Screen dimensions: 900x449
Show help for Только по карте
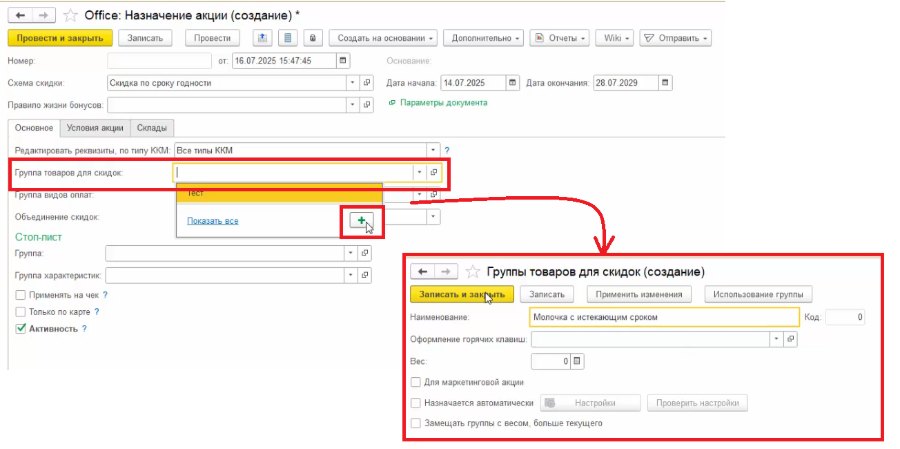pyautogui.click(x=97, y=312)
